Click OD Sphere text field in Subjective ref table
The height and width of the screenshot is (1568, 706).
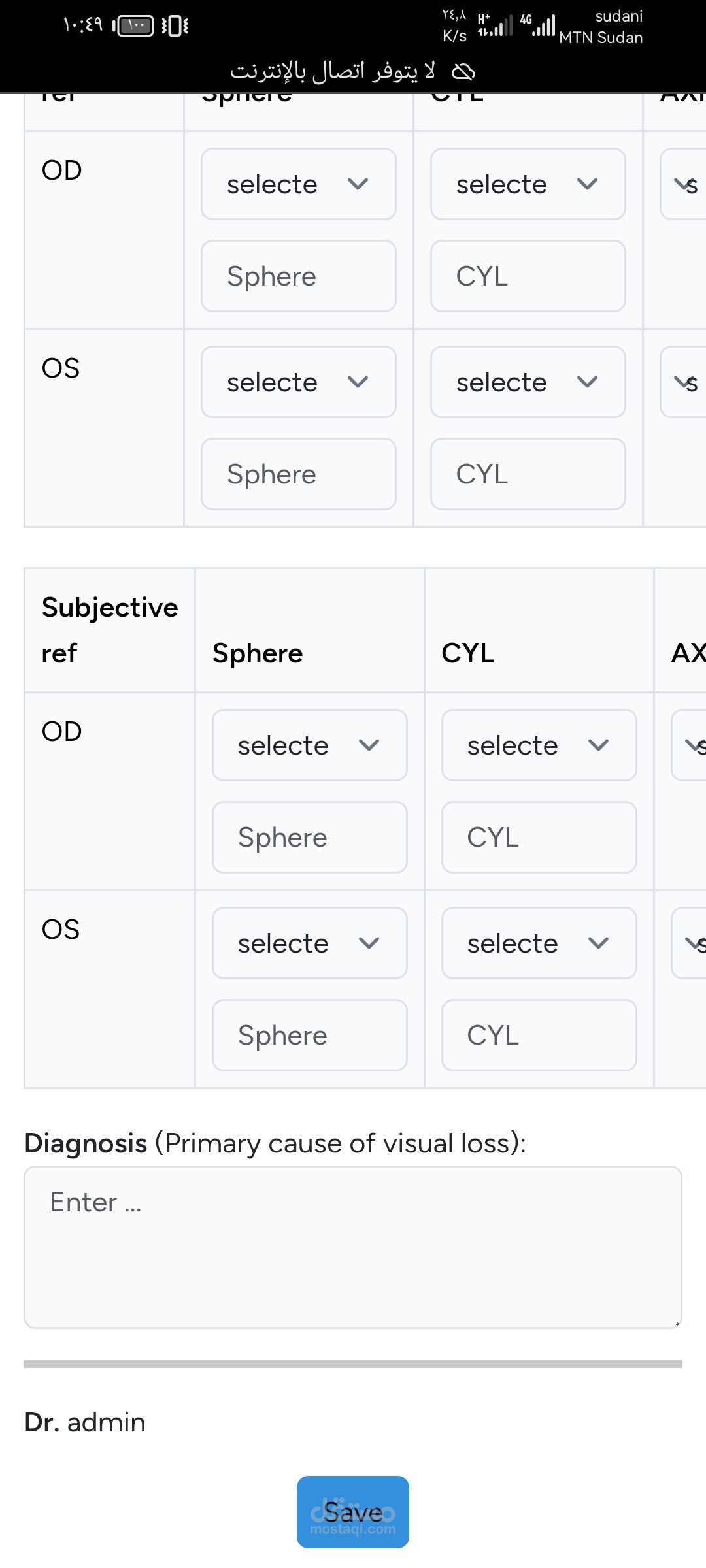pos(309,838)
